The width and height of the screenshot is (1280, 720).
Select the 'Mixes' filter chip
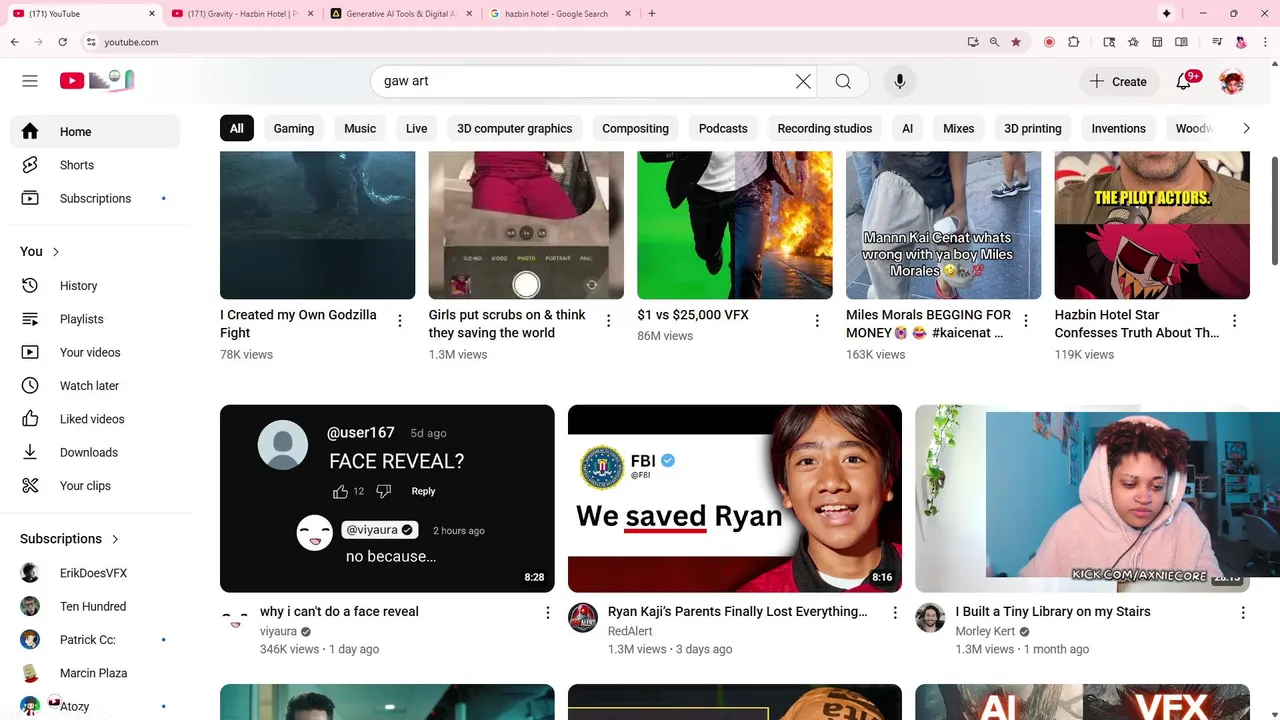tap(958, 128)
